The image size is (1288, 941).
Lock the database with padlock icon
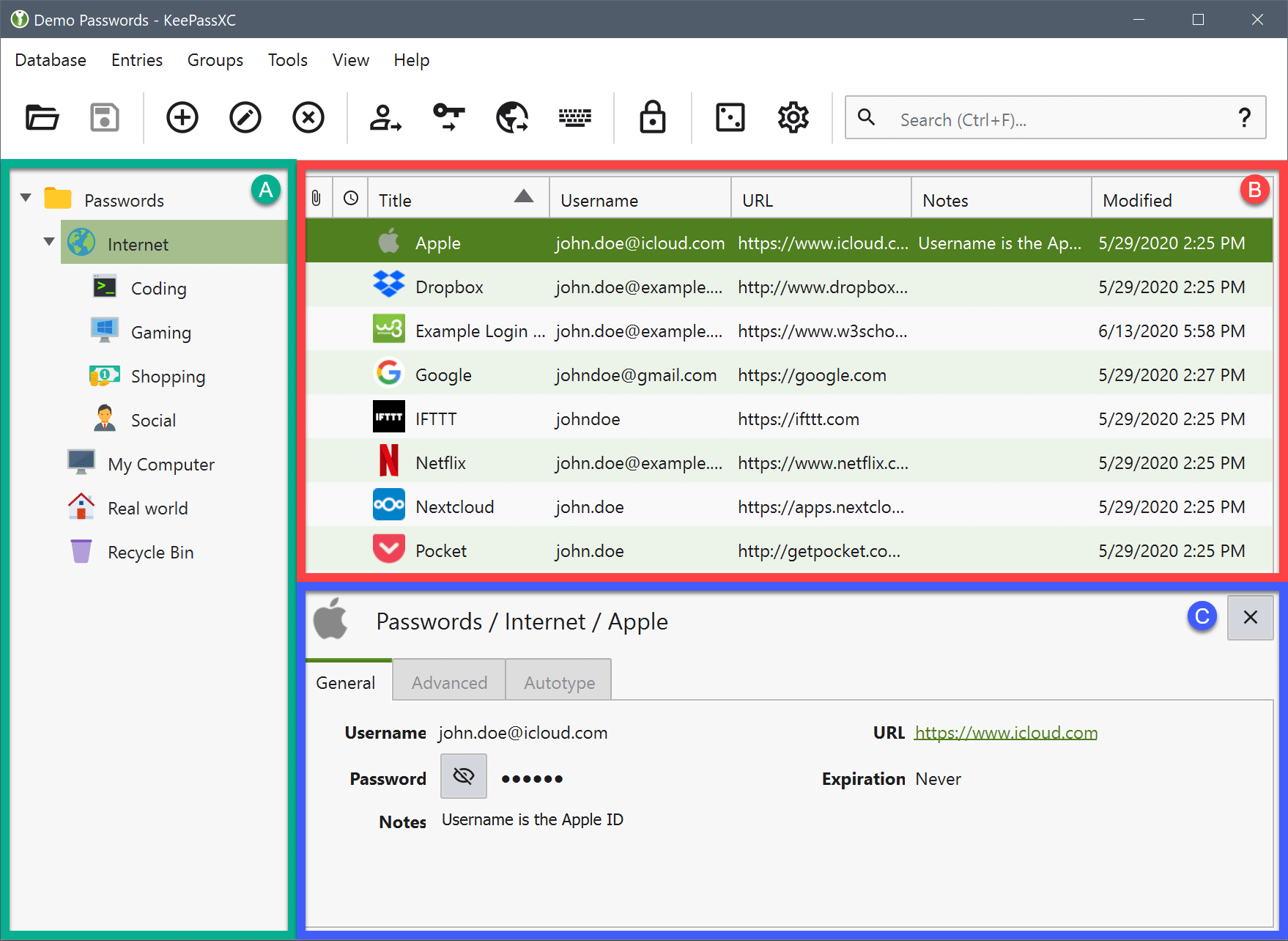tap(652, 117)
